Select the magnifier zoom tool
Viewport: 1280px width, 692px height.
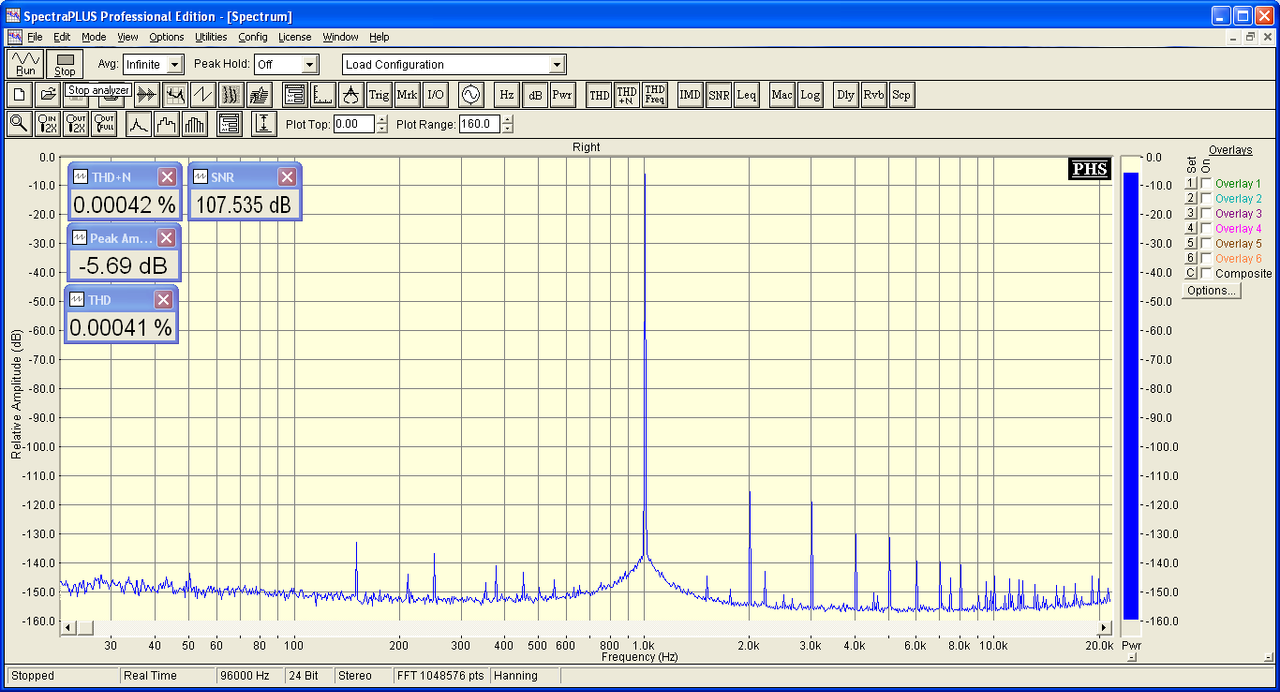(x=19, y=124)
